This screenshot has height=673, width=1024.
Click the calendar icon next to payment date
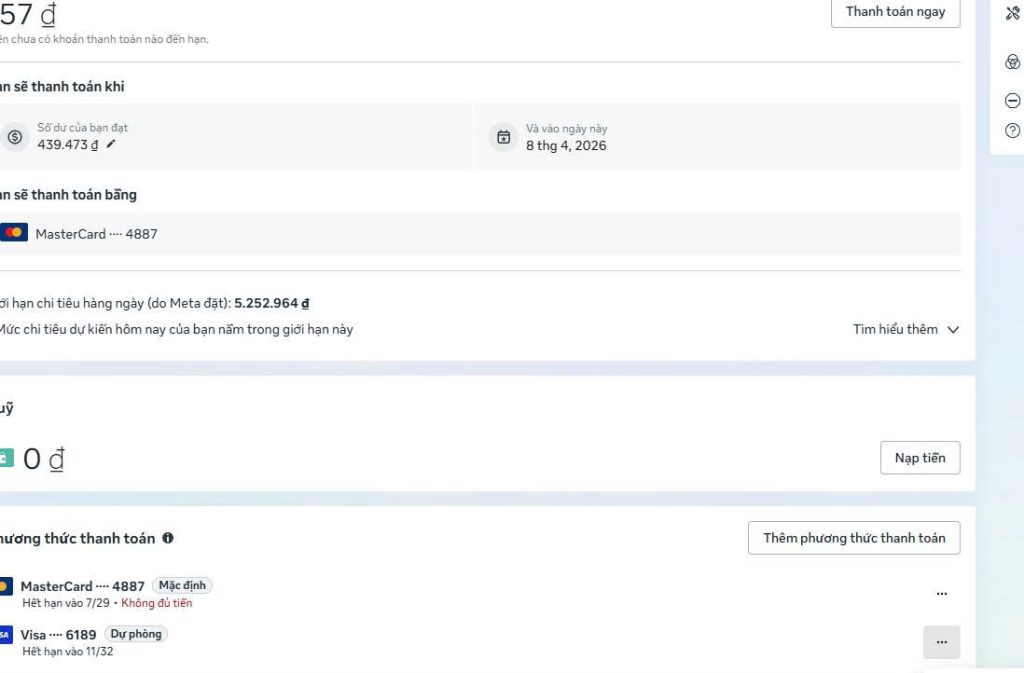click(504, 137)
